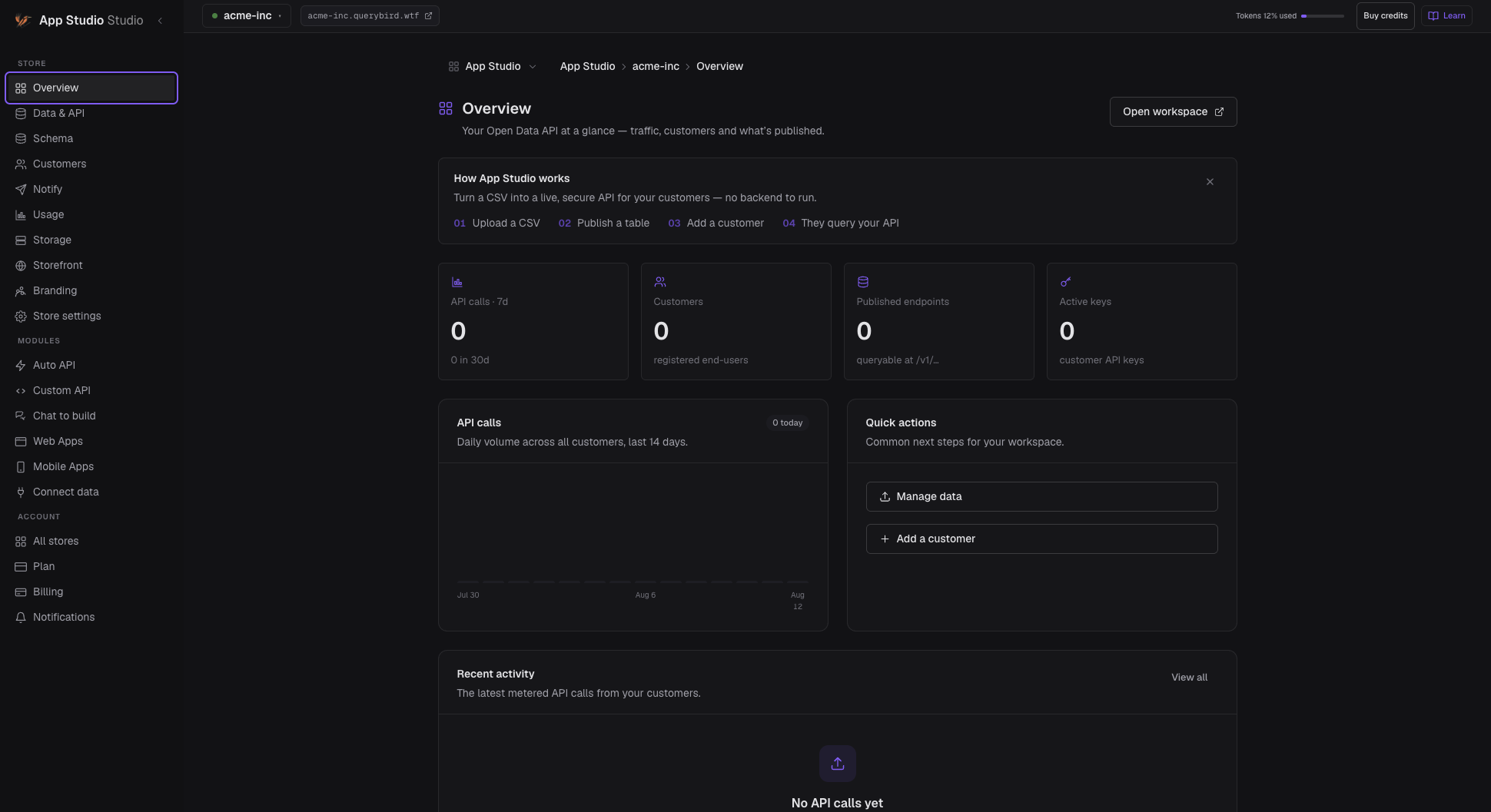This screenshot has width=1491, height=812.
Task: Click the Mobile Apps phone icon
Action: coord(21,466)
